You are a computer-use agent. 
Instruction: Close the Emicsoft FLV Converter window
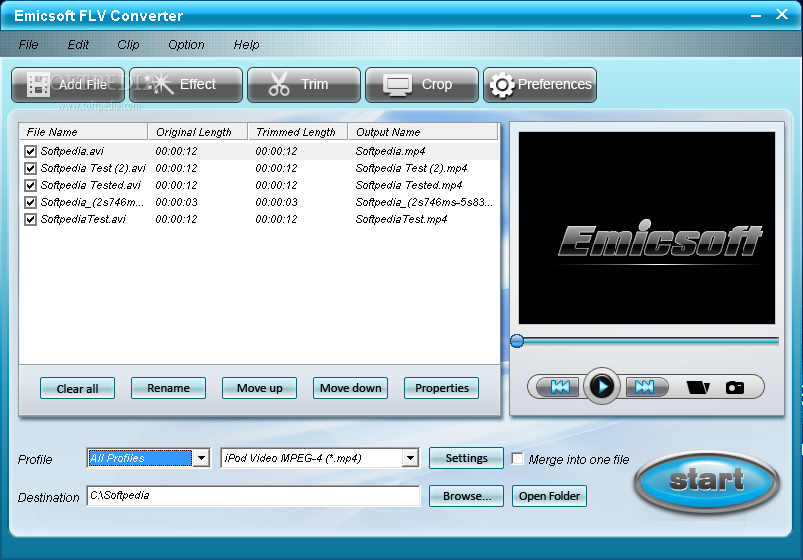781,14
